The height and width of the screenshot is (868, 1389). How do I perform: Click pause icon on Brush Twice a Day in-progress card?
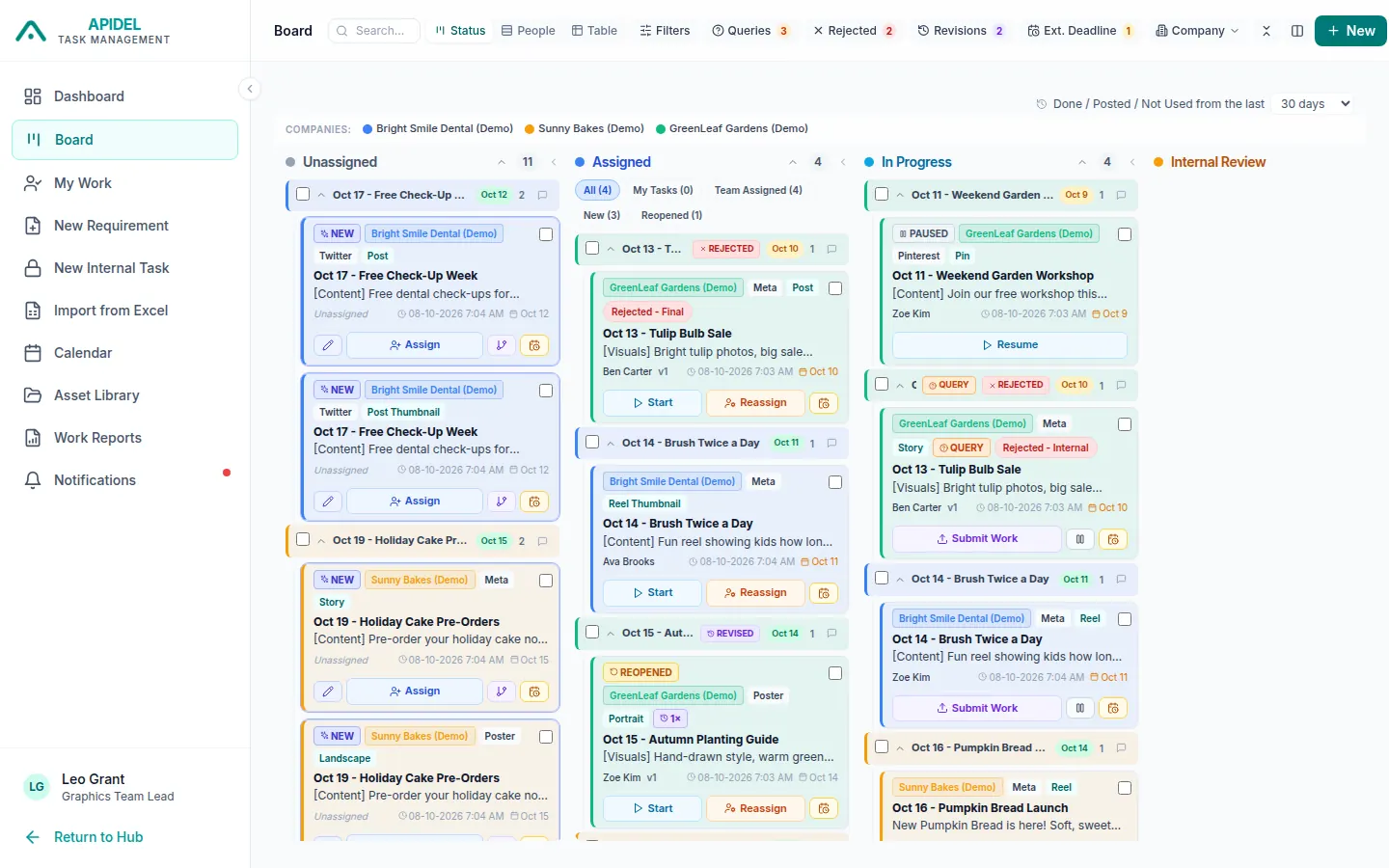1080,708
